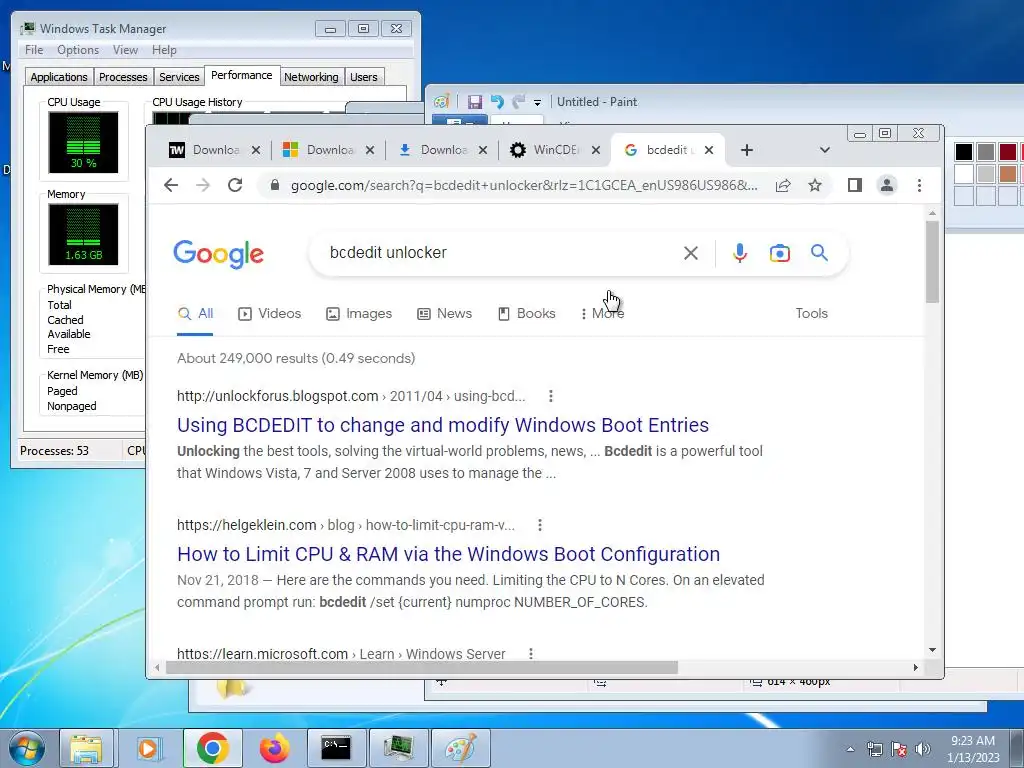Open Task Manager Help menu
The height and width of the screenshot is (768, 1024).
click(x=164, y=50)
